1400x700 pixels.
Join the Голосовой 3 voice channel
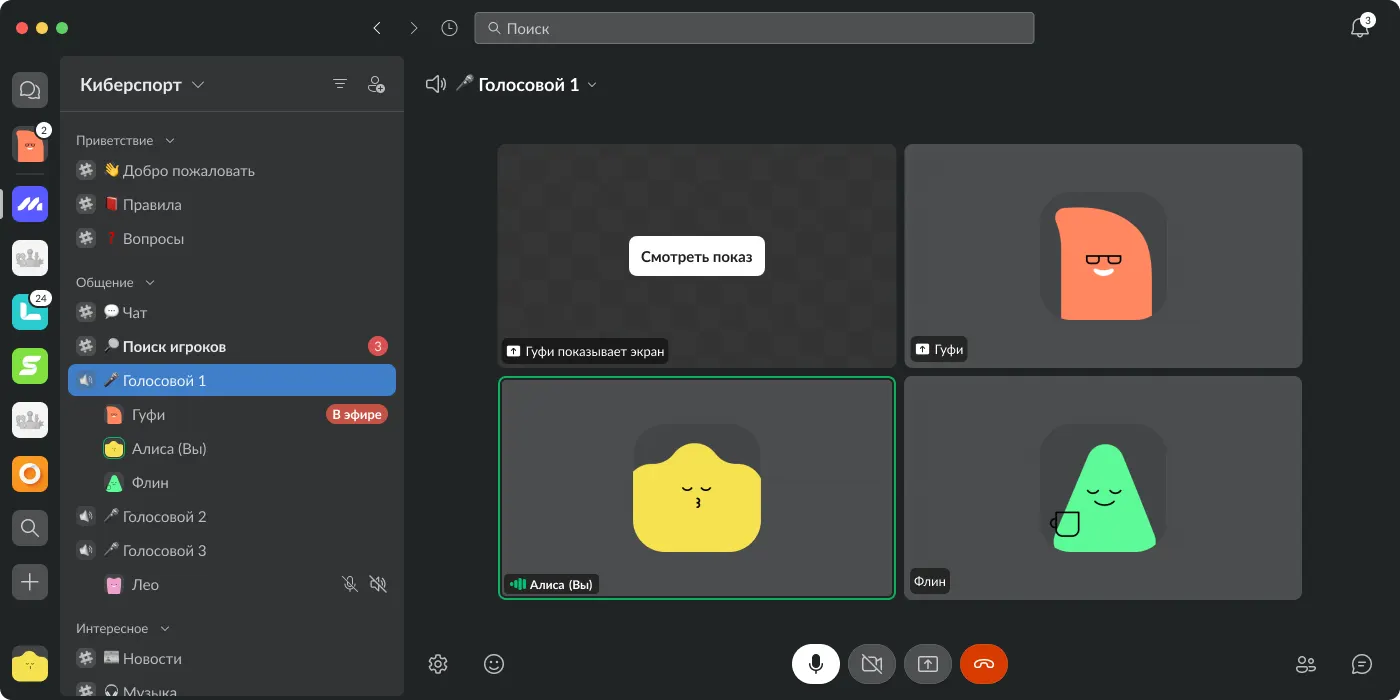[232, 551]
